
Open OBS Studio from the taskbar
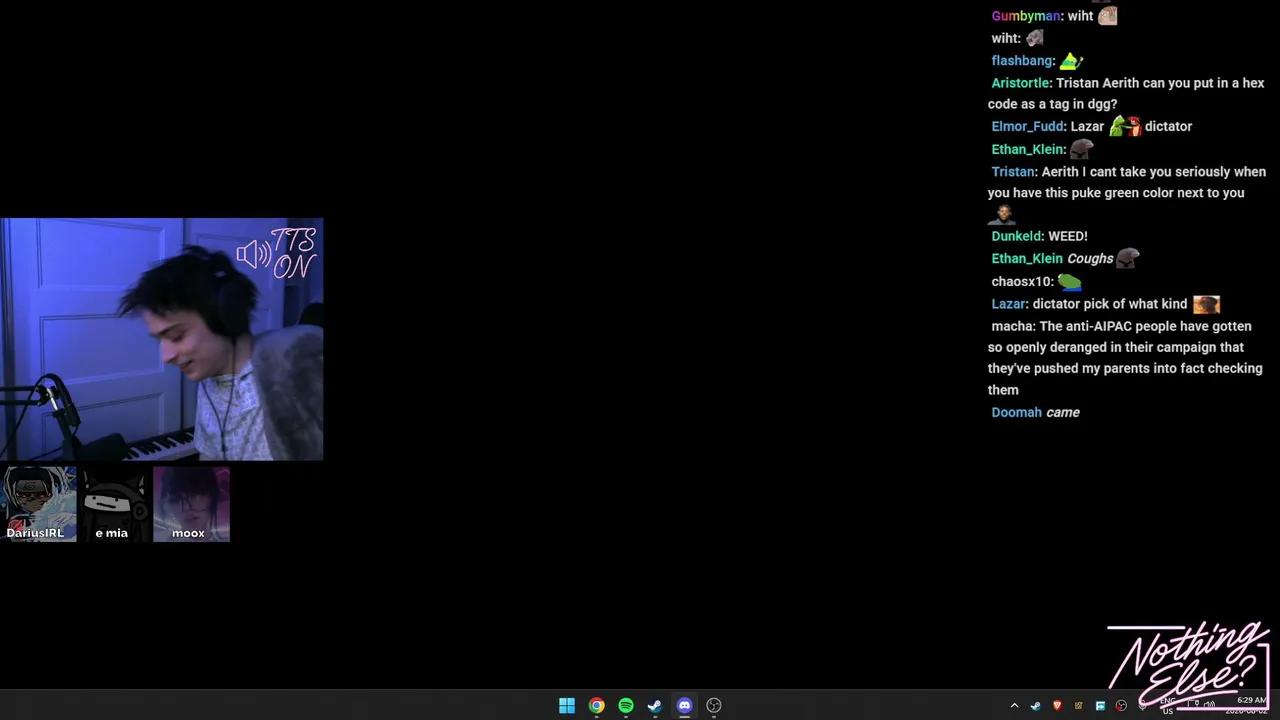(x=714, y=706)
